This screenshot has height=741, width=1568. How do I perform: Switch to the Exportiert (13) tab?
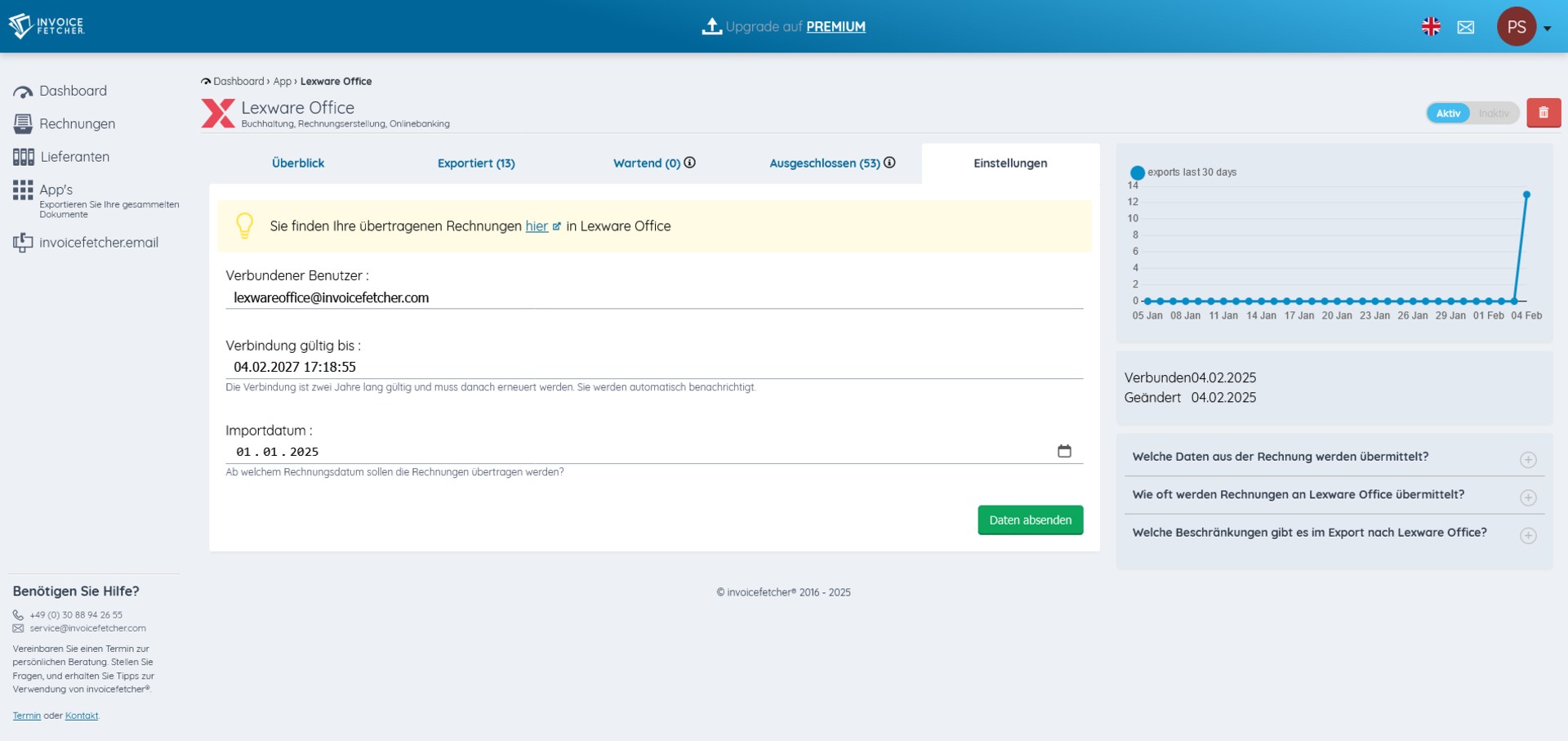pos(476,163)
